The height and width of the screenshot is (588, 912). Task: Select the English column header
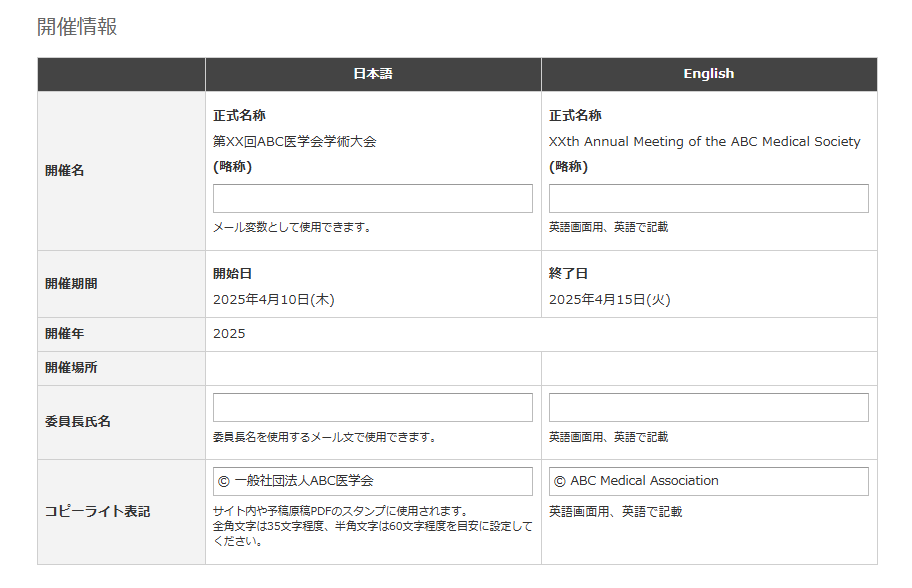click(708, 74)
